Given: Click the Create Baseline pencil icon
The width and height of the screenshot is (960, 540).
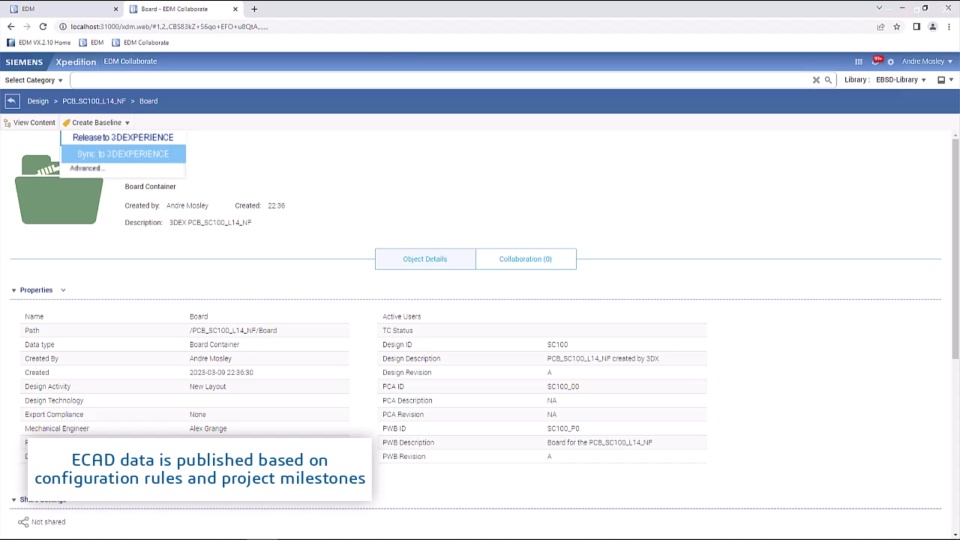Looking at the screenshot, I should tap(66, 123).
